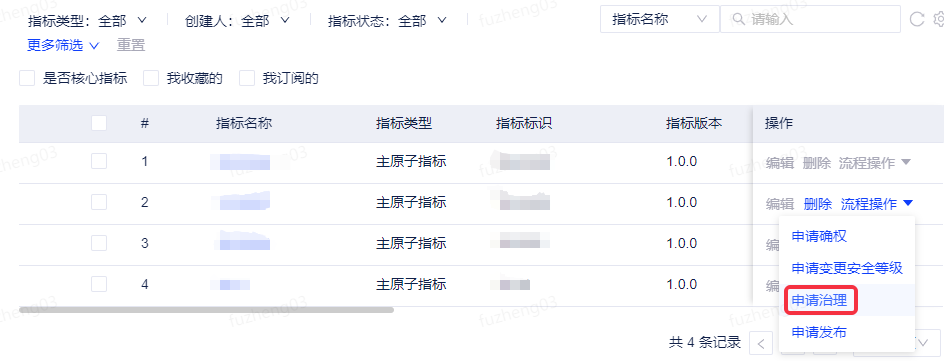Go to previous page arrow
This screenshot has height=361, width=944.
tap(761, 344)
